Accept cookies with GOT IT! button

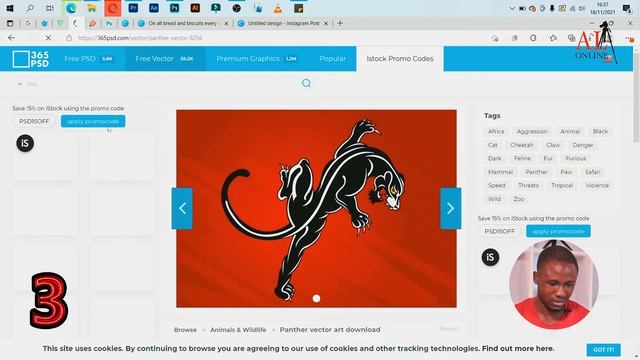tap(603, 350)
